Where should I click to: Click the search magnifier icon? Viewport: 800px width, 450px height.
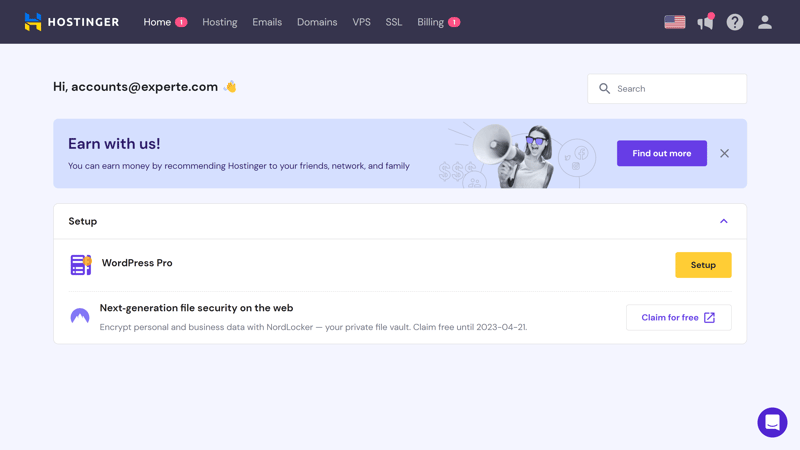(605, 89)
